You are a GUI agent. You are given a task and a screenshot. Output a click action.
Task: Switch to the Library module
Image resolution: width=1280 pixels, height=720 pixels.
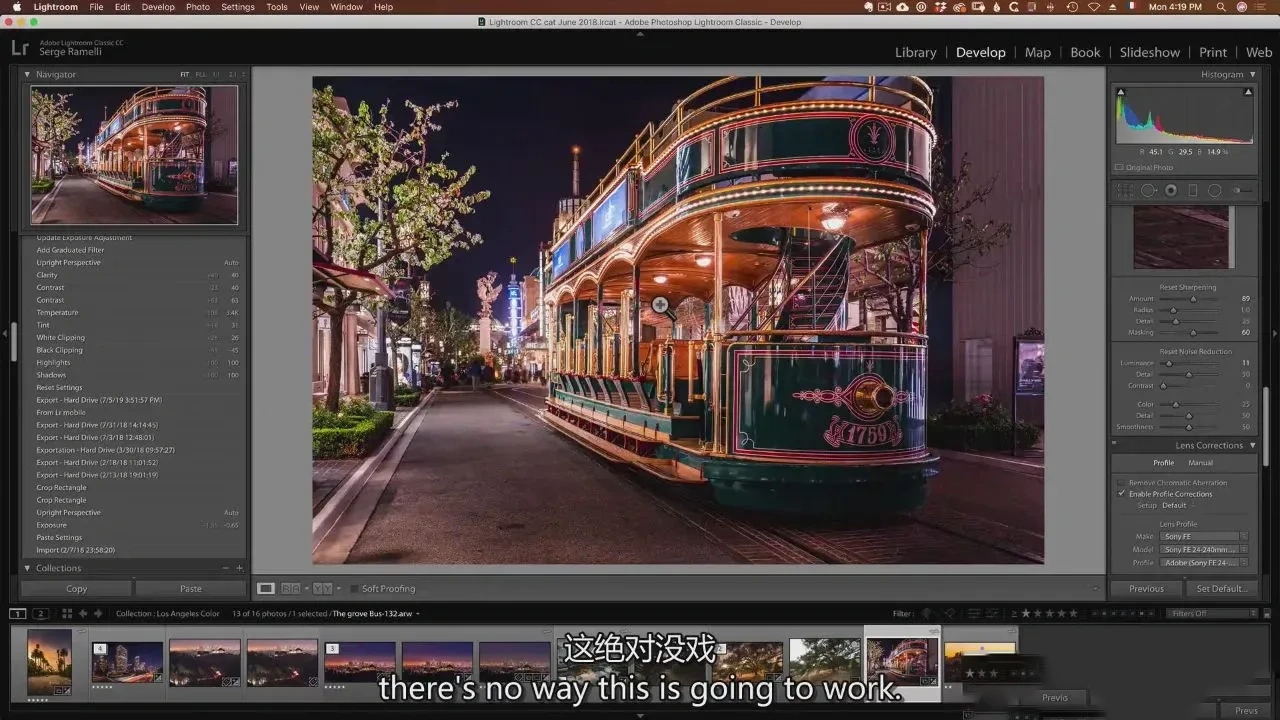click(x=916, y=52)
